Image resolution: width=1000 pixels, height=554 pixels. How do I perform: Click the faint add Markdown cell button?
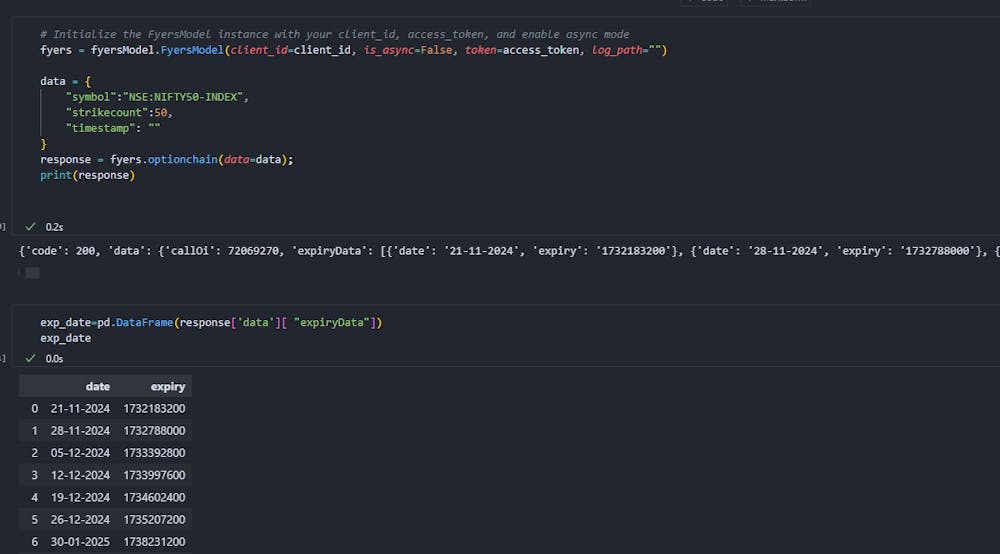click(776, 1)
